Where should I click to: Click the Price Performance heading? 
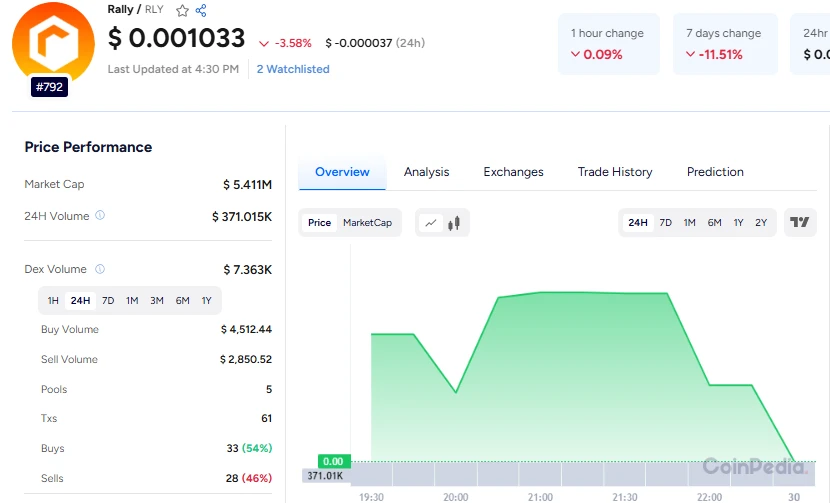88,147
